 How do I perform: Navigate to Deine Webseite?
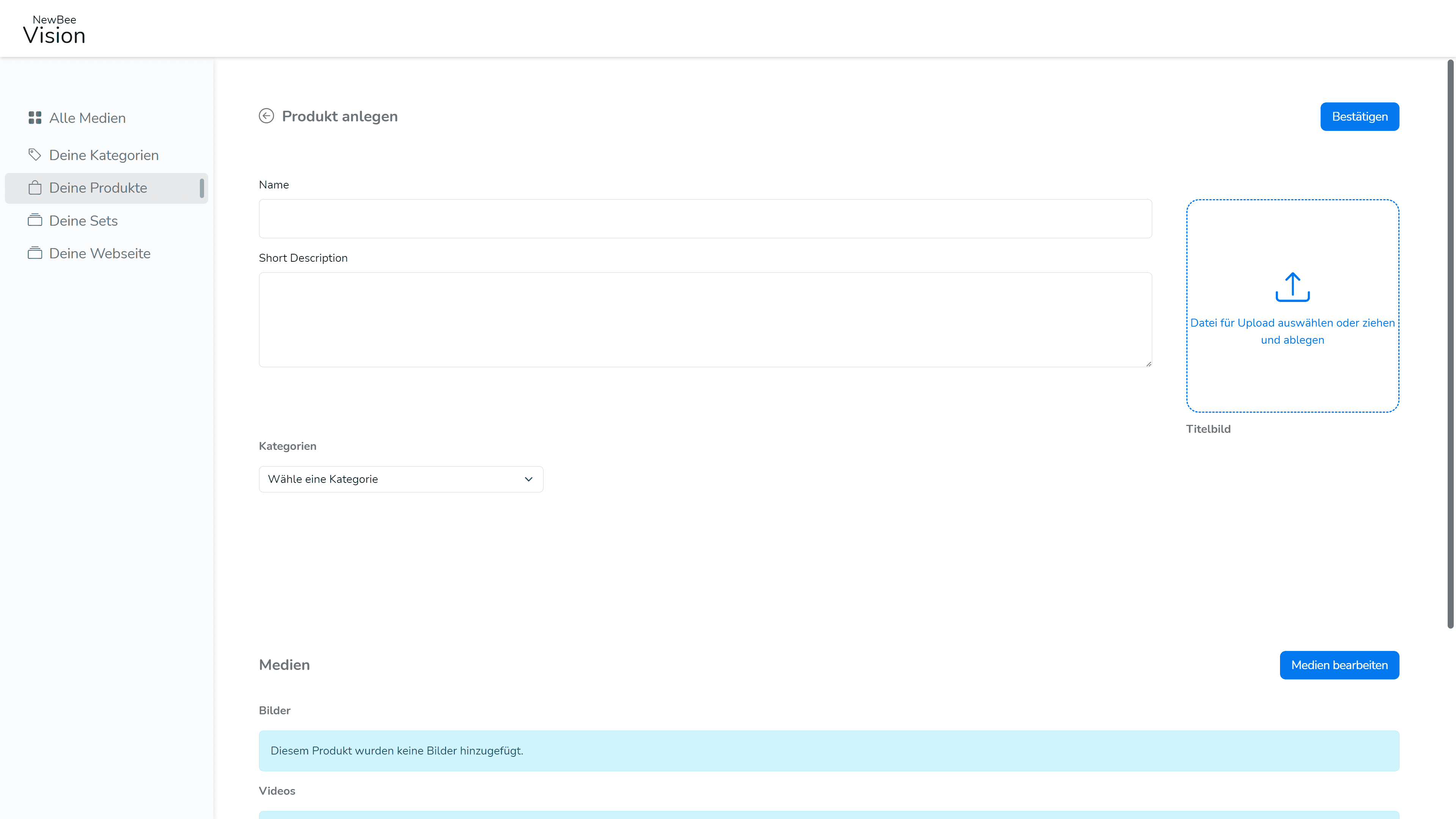click(99, 253)
